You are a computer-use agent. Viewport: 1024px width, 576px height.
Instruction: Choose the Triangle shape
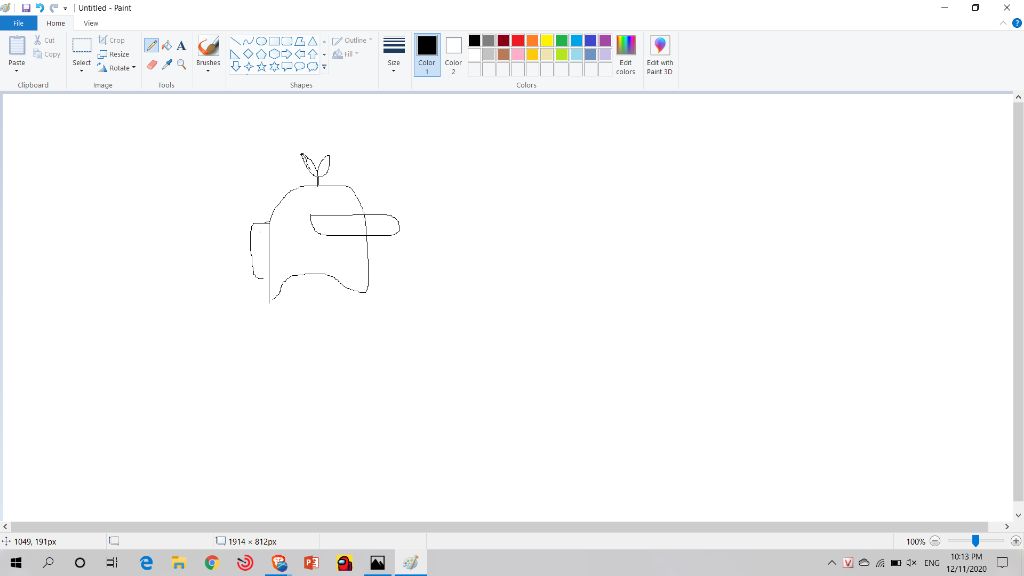(313, 41)
